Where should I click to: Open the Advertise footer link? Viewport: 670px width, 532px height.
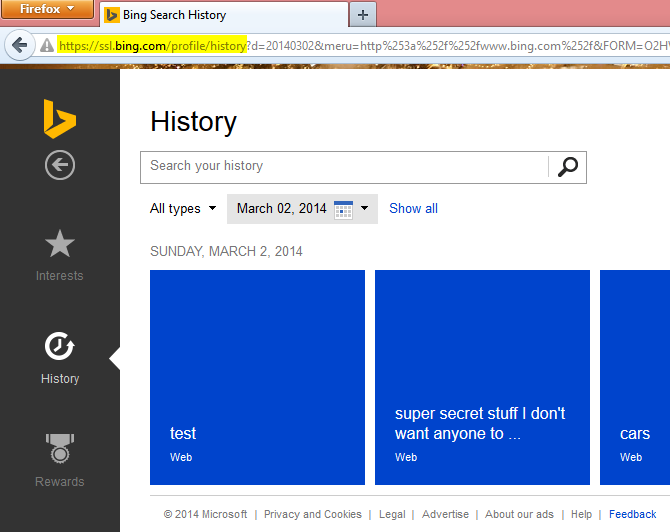point(445,514)
